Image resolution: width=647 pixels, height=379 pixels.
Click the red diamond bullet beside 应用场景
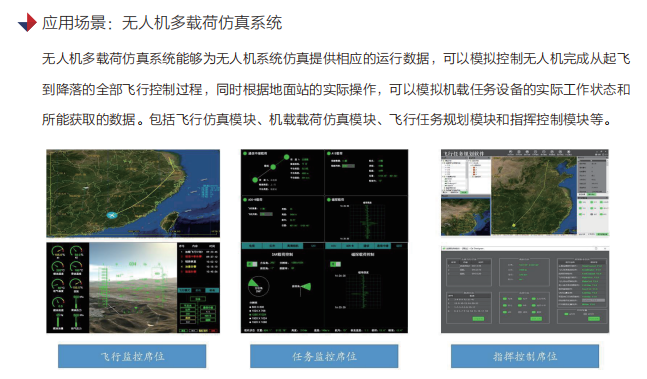[x=27, y=22]
